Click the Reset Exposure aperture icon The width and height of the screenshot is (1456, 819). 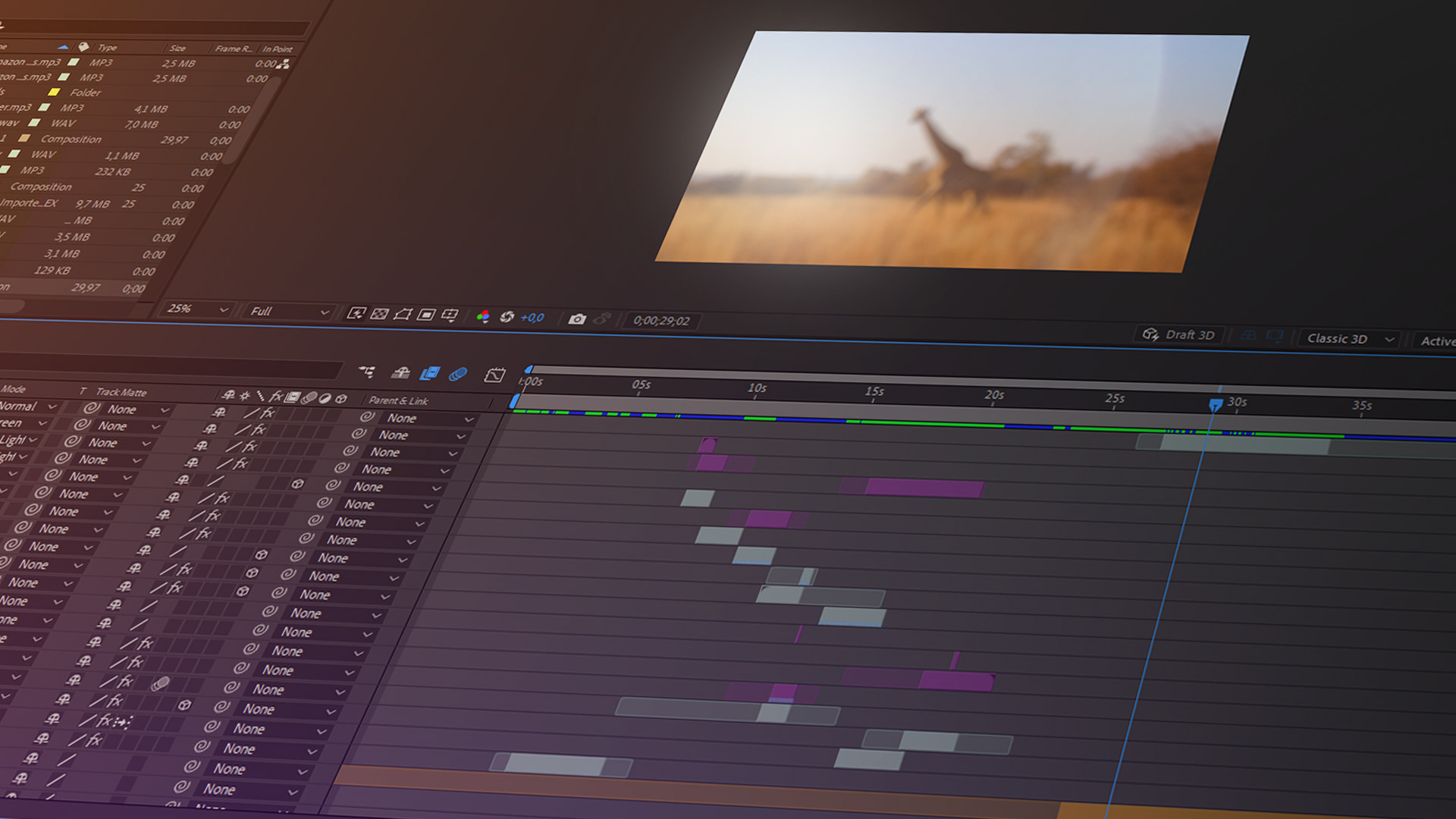click(507, 317)
